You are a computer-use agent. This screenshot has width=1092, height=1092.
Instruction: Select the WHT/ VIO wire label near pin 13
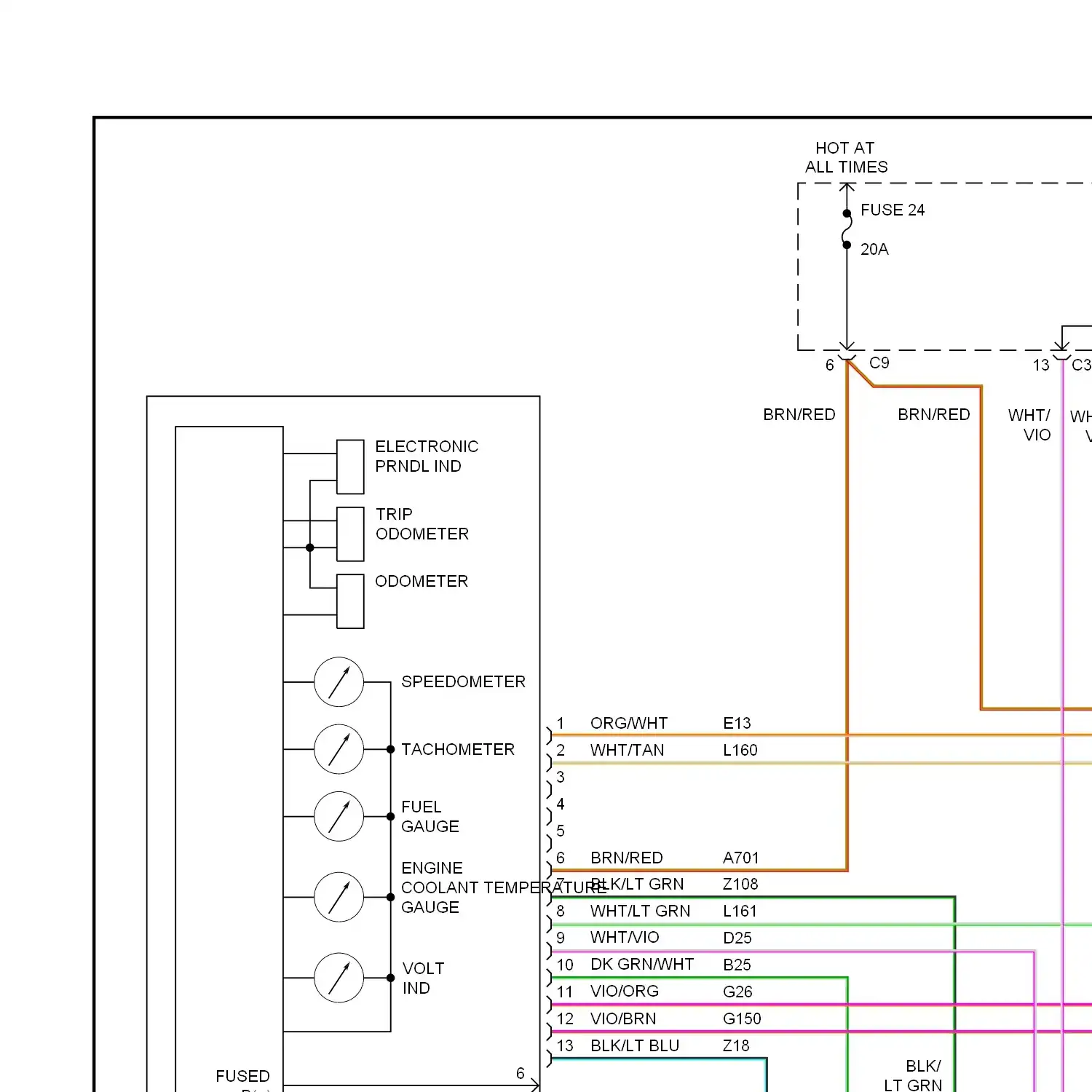pyautogui.click(x=1029, y=425)
